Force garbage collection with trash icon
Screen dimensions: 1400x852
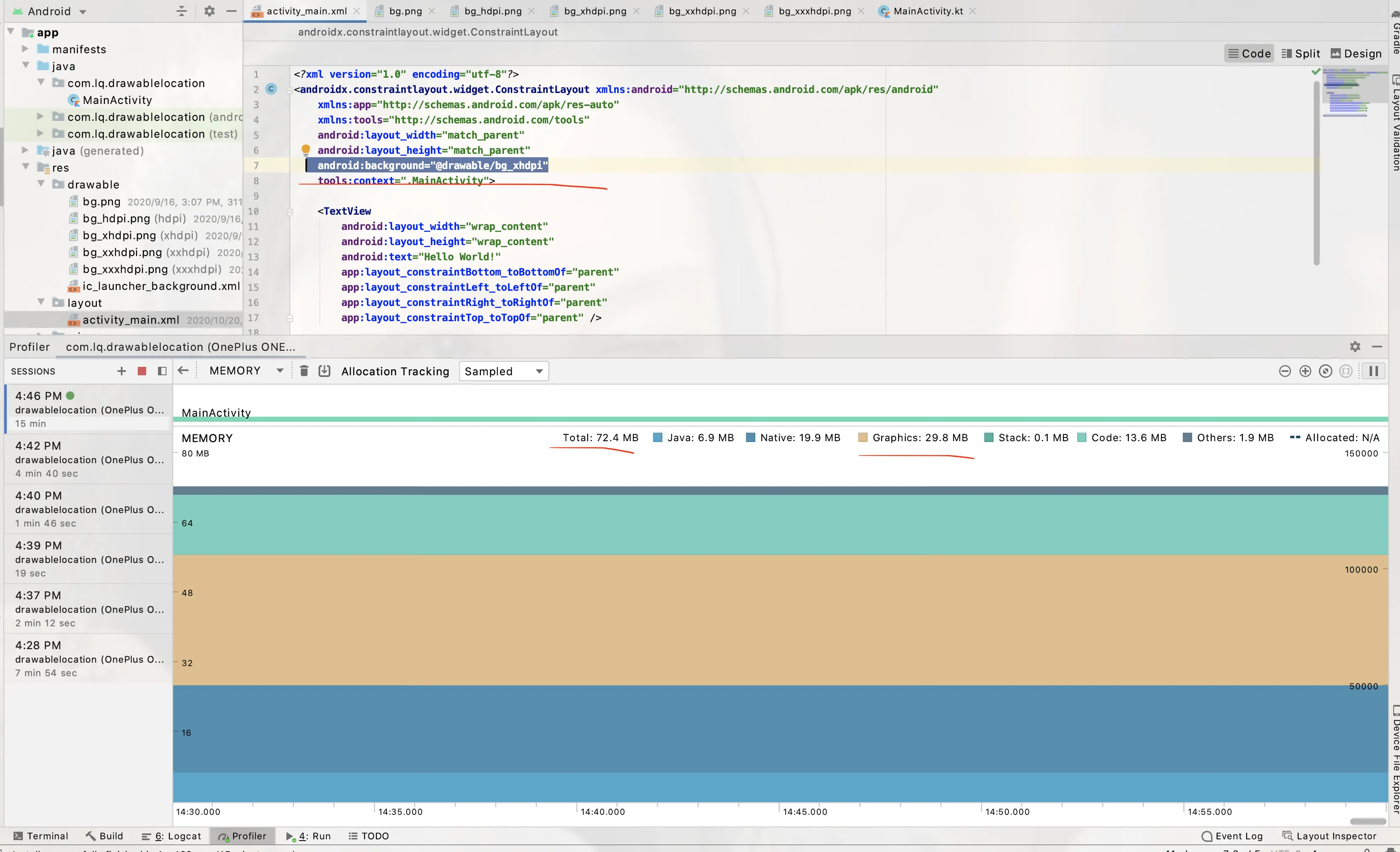304,371
